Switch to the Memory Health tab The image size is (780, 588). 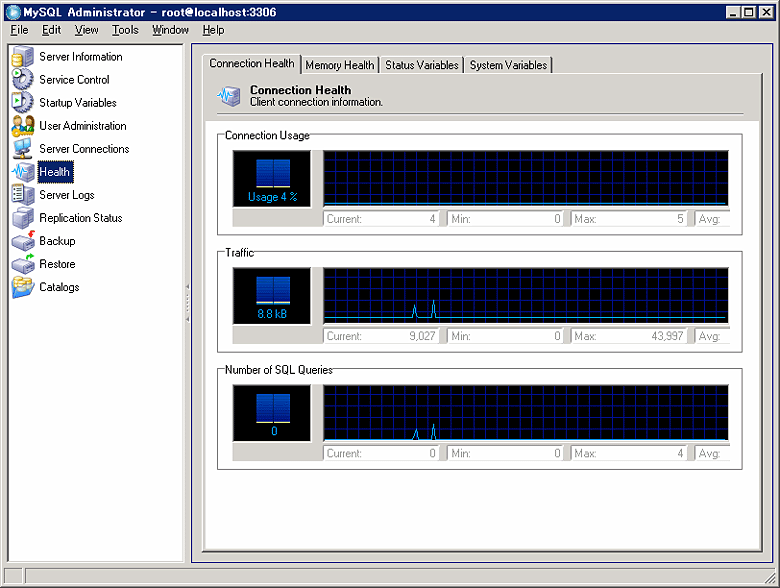click(340, 65)
